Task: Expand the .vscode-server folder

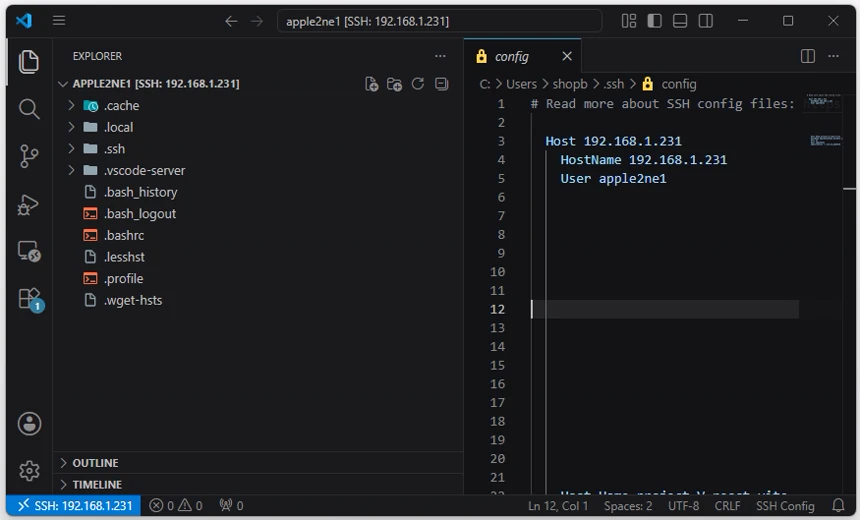Action: click(x=71, y=171)
